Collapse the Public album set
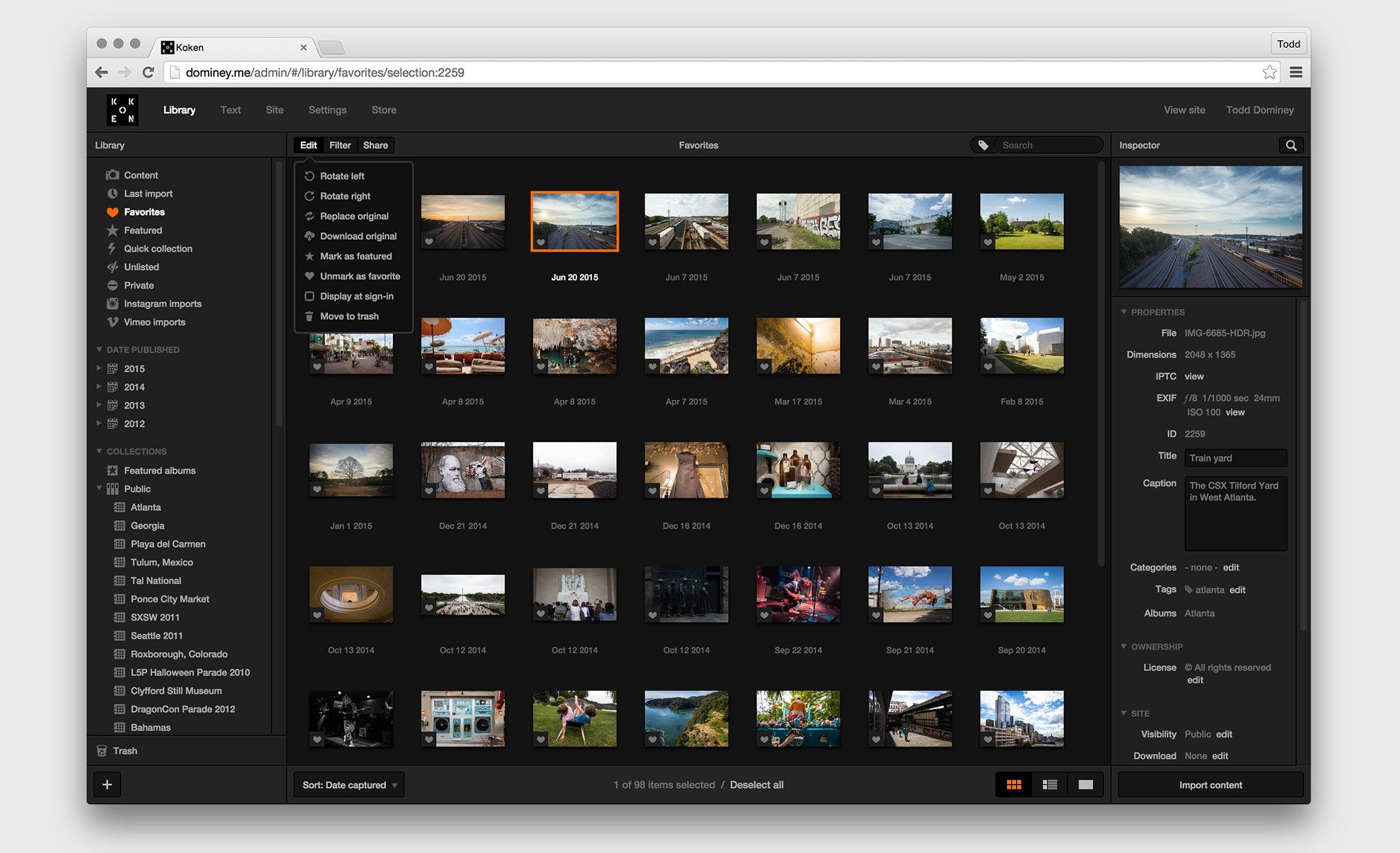1400x853 pixels. (x=99, y=489)
